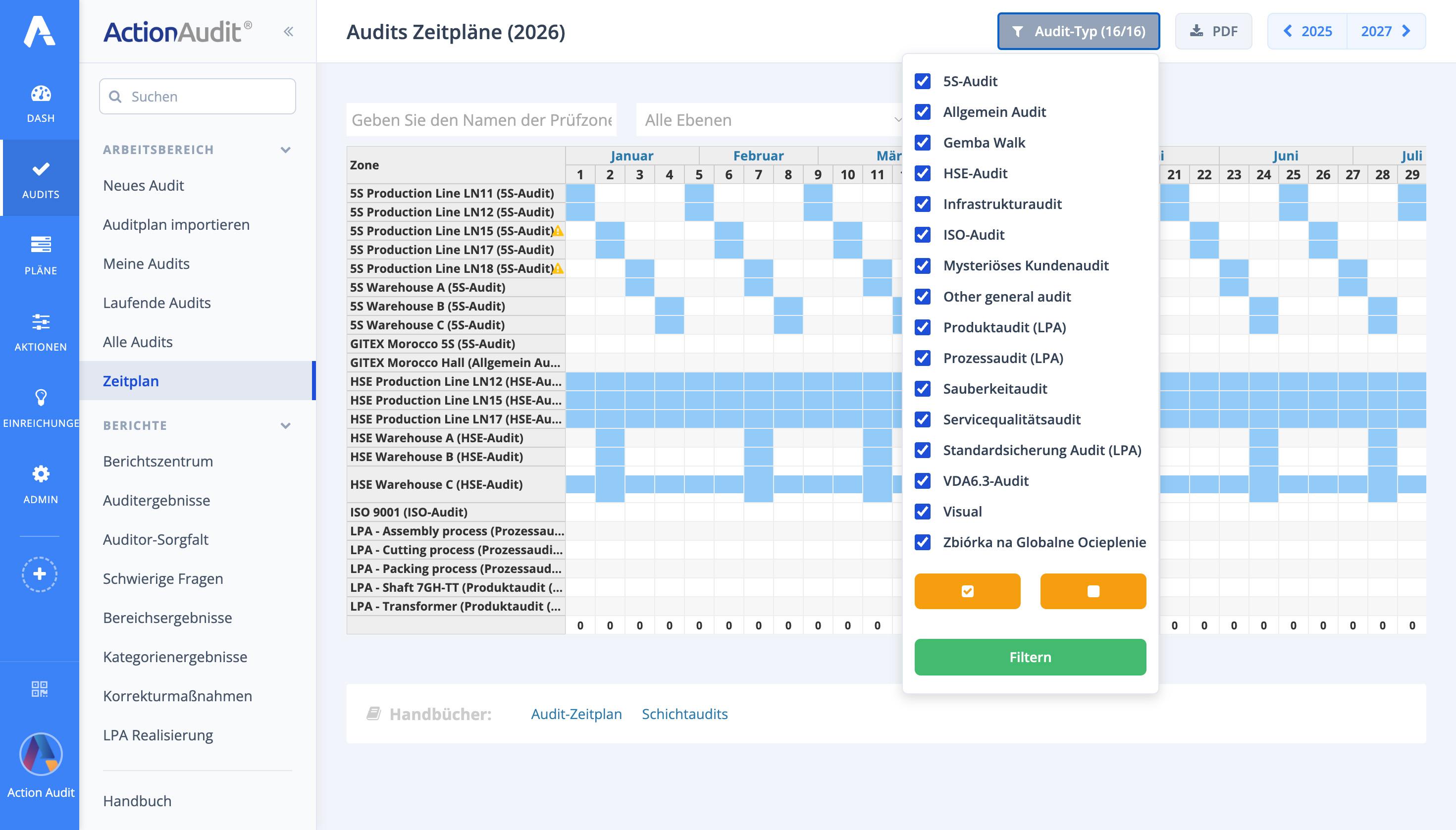Toggle the VDA6.3-Audit checkbox
1456x830 pixels.
pos(923,481)
